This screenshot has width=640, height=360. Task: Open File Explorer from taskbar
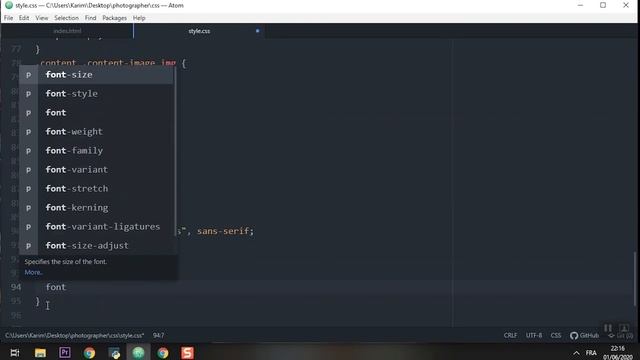[x=40, y=353]
